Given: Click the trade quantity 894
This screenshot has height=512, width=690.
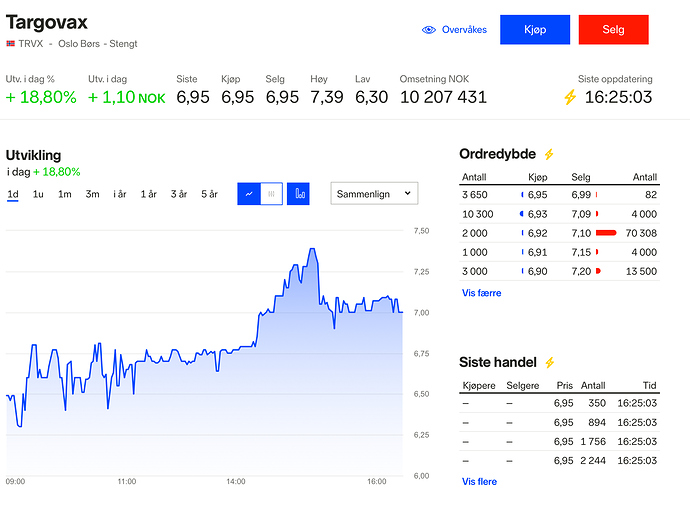Looking at the screenshot, I should pos(597,422).
